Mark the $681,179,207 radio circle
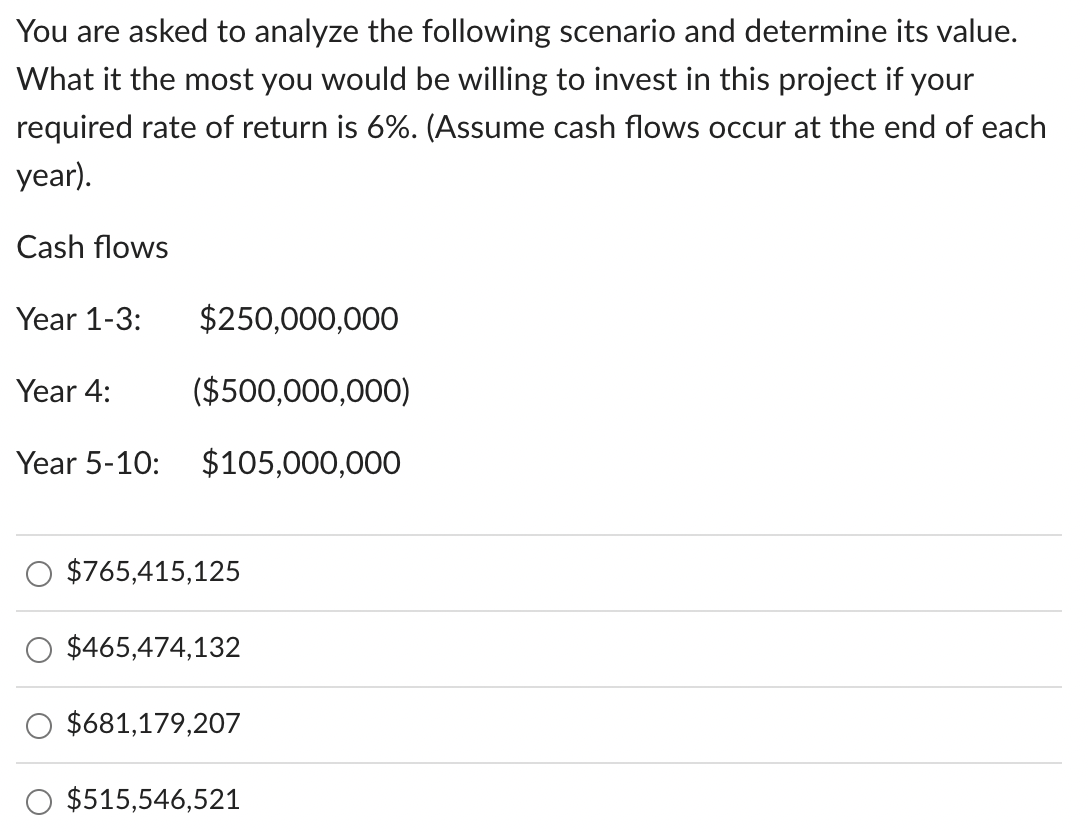 [x=39, y=726]
